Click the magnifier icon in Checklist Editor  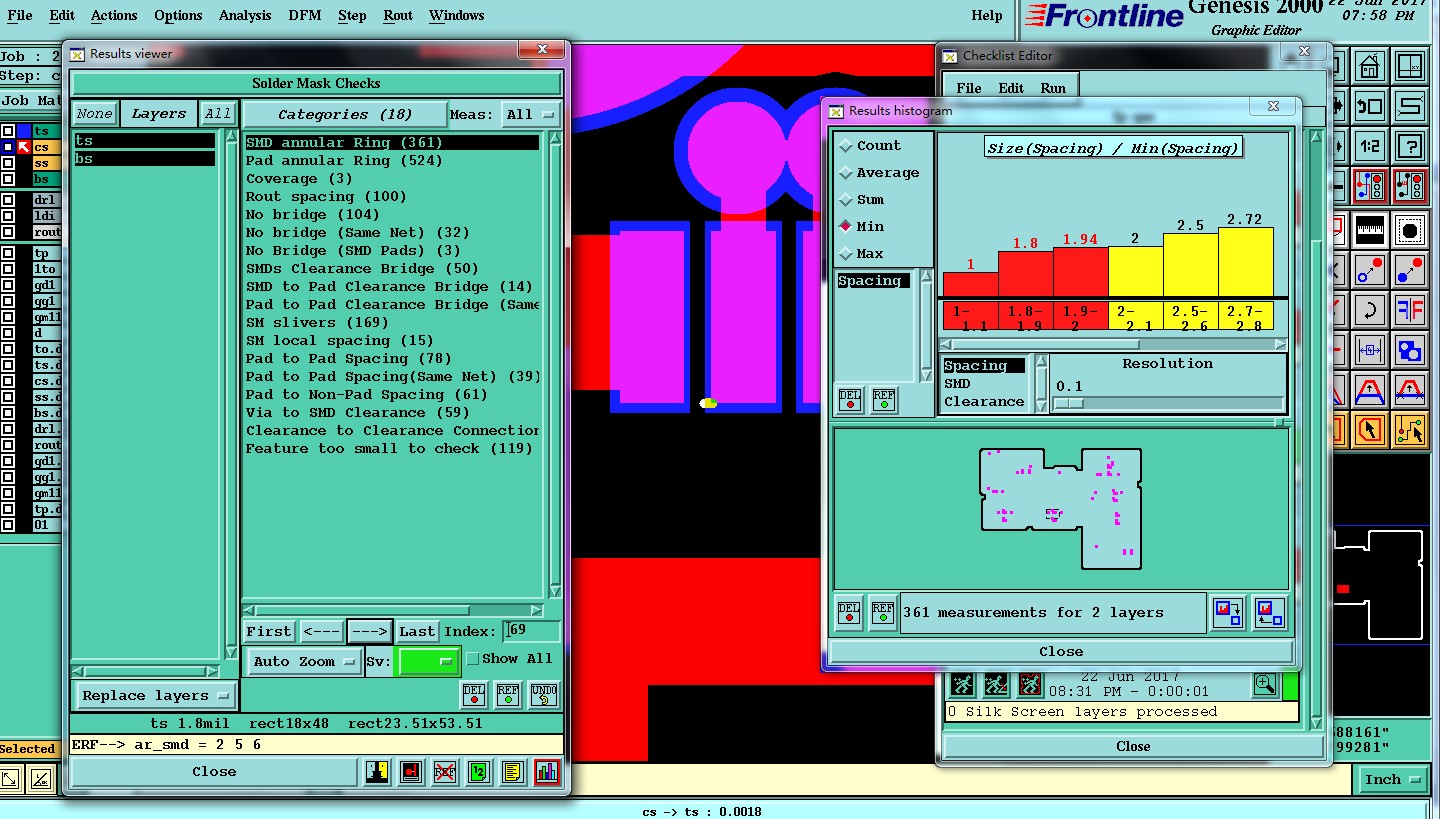click(x=1265, y=685)
